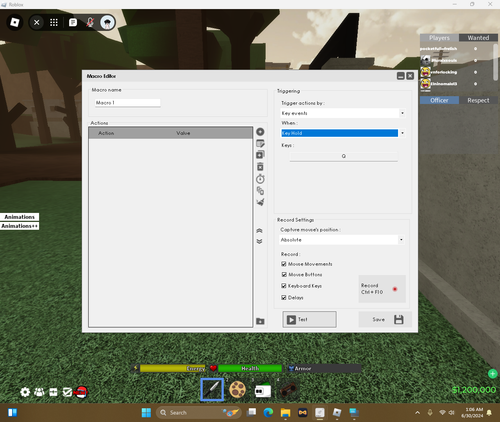The width and height of the screenshot is (500, 422).
Task: Switch to the Players tab
Action: 439,38
